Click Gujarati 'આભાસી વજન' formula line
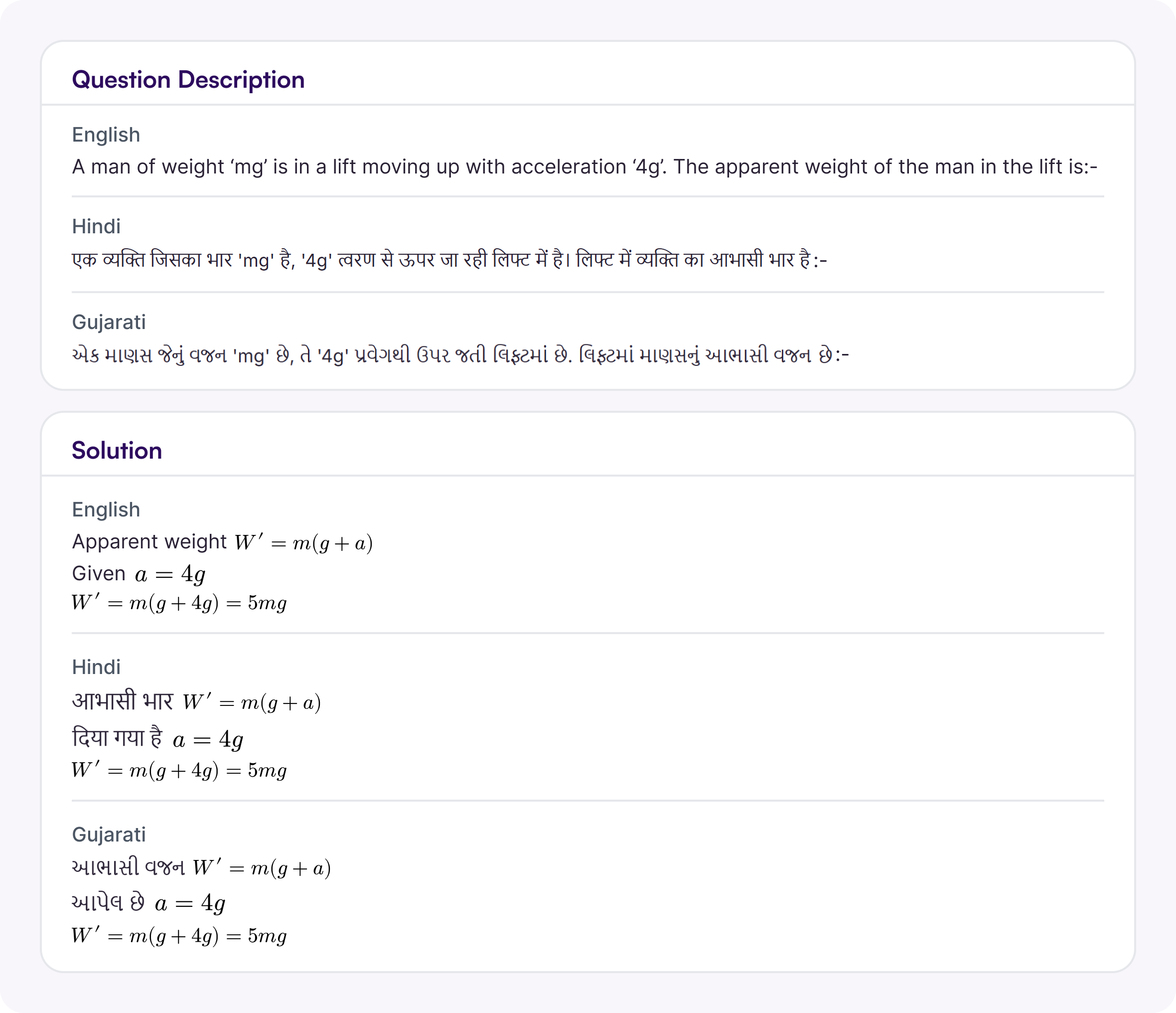This screenshot has width=1176, height=1013. 201,867
